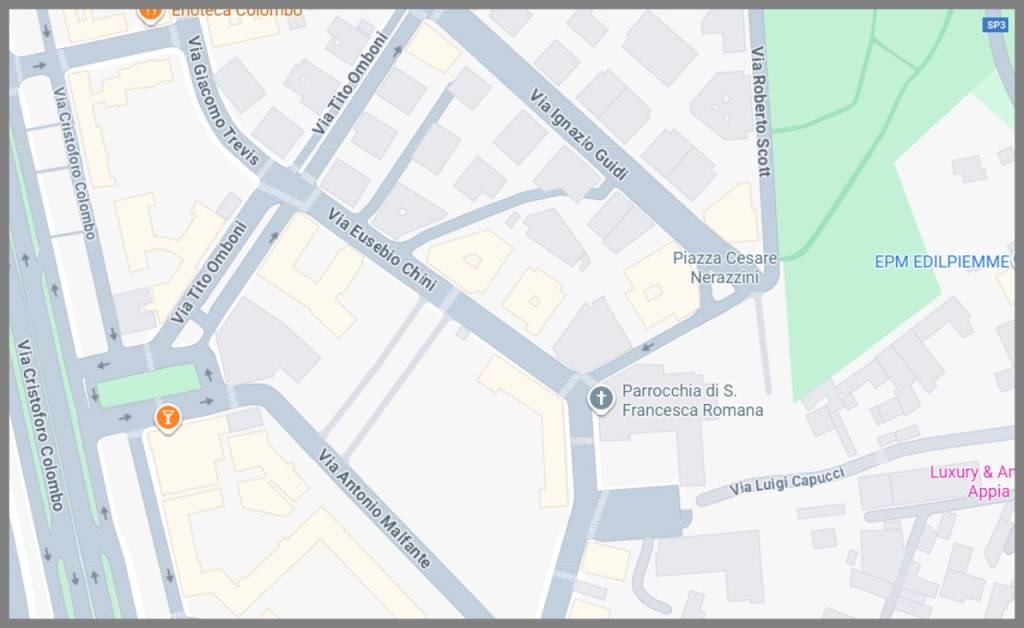Click the orange cocktail bar pin

[x=168, y=417]
